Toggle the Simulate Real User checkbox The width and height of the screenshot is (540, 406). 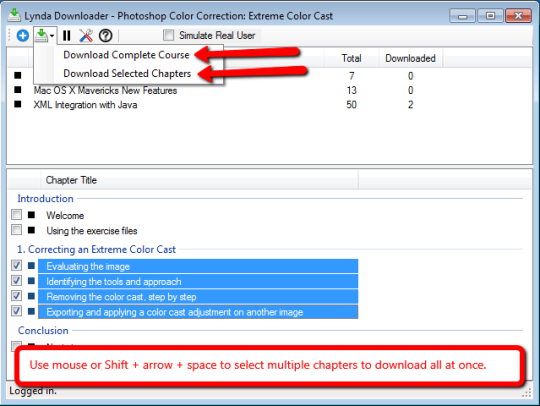click(168, 35)
